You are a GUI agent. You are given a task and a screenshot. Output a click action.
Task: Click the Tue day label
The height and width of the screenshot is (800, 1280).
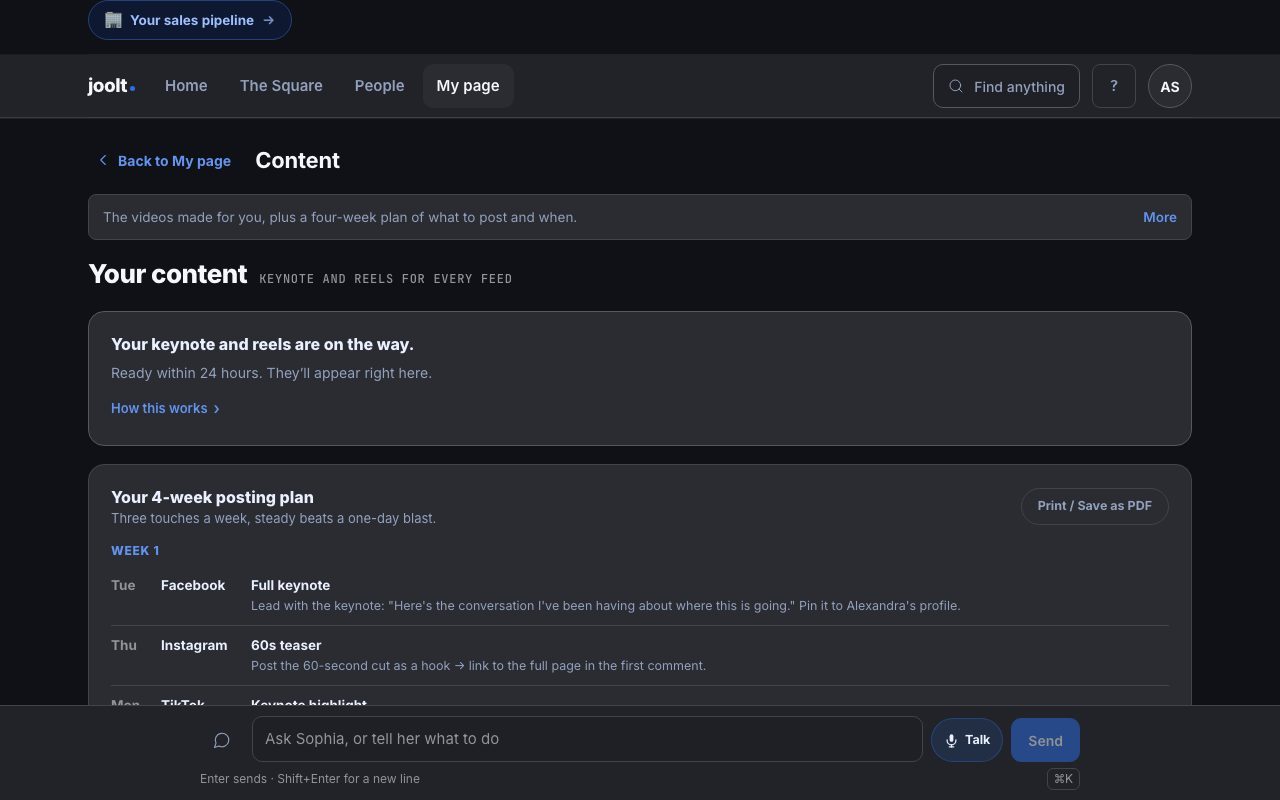click(123, 585)
